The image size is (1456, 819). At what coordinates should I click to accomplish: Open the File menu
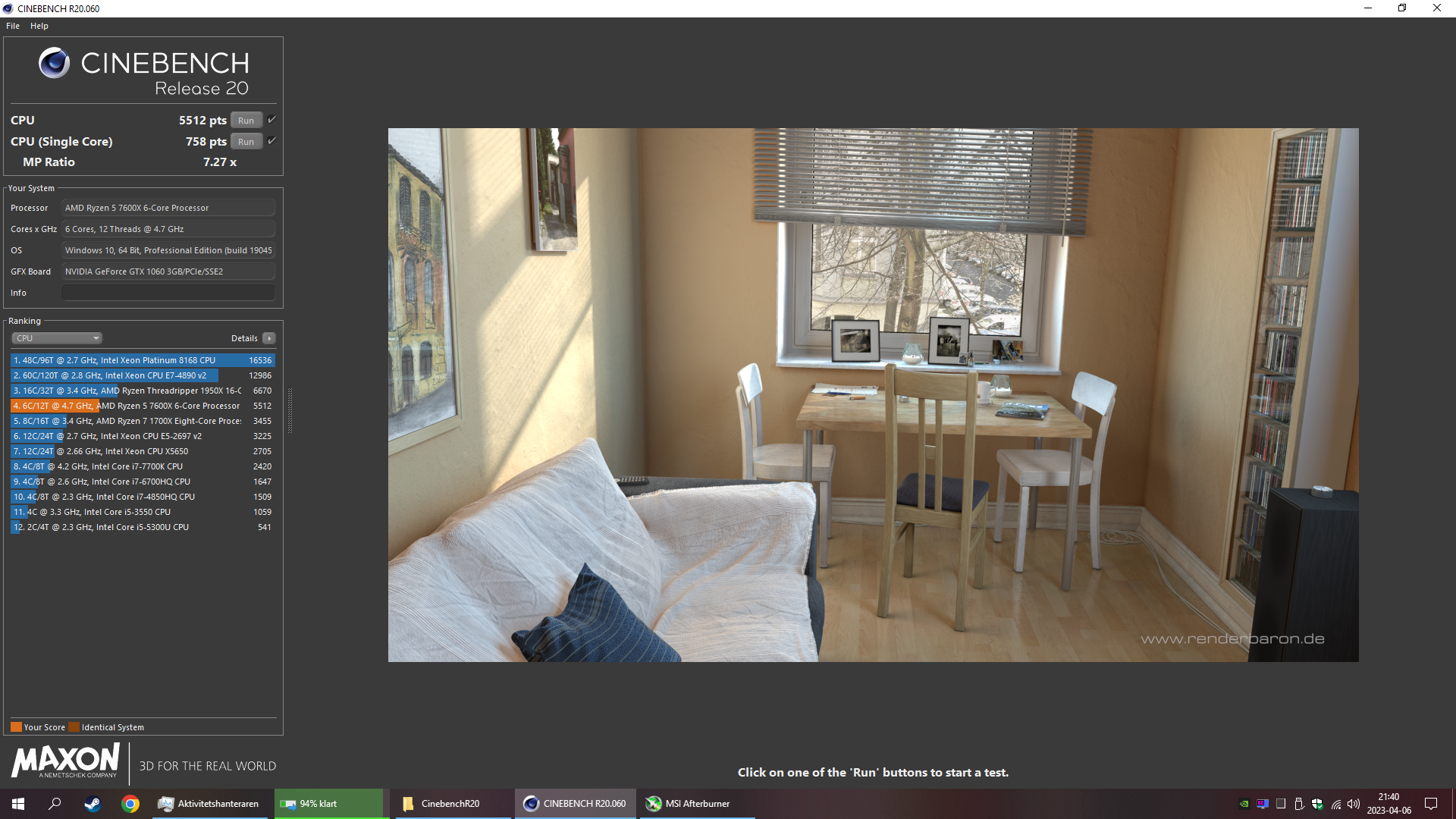coord(13,26)
